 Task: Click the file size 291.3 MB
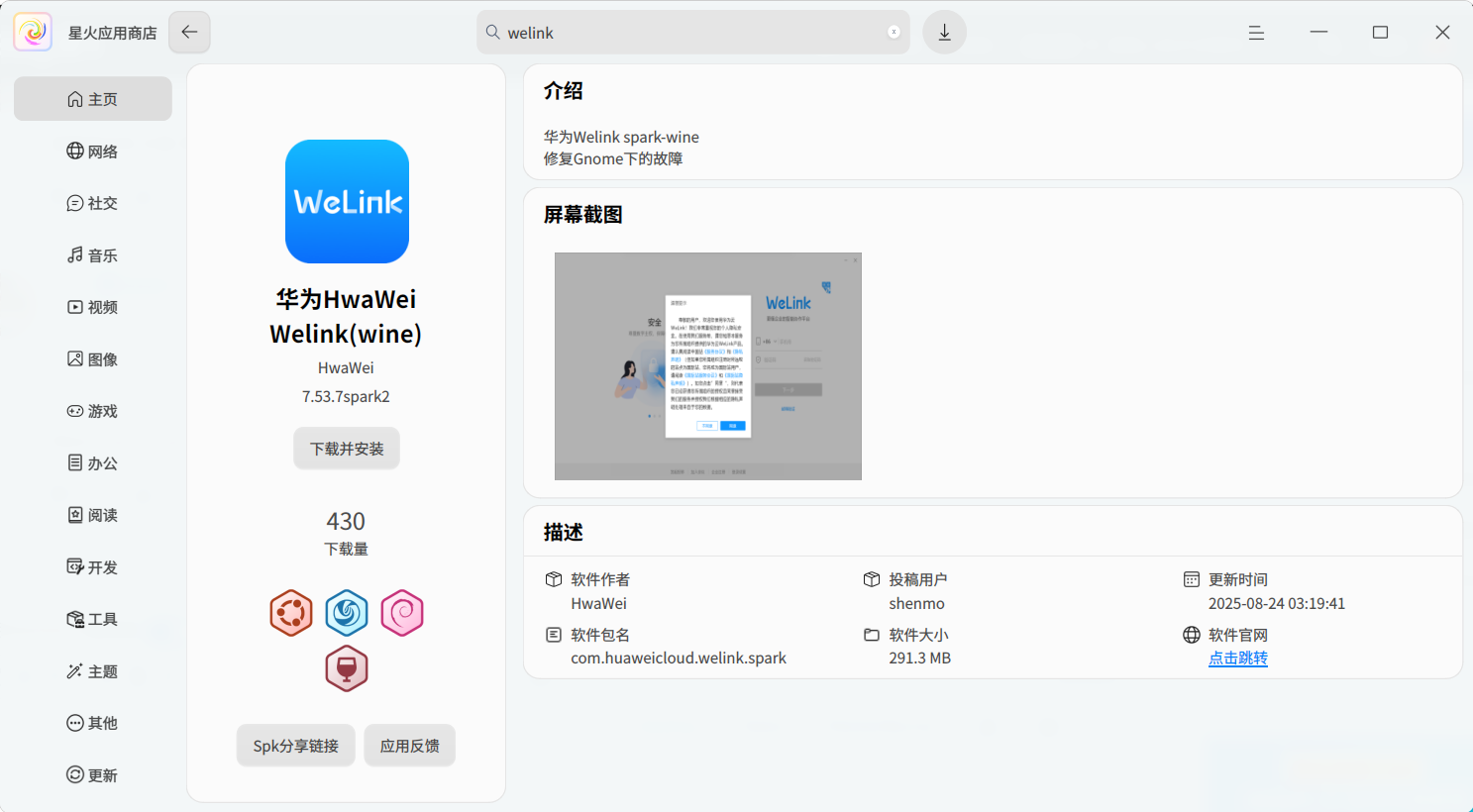pos(920,659)
